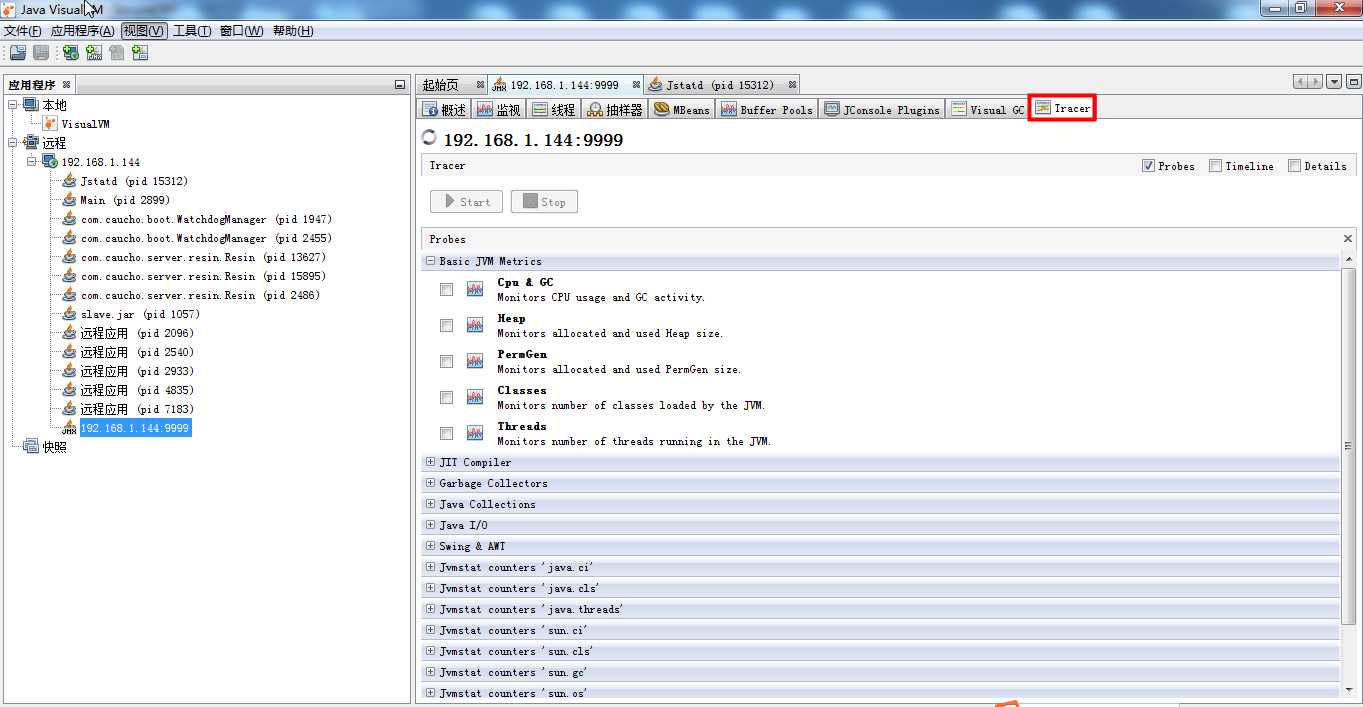Expand the Java I/O section
This screenshot has height=707, width=1363.
click(431, 525)
